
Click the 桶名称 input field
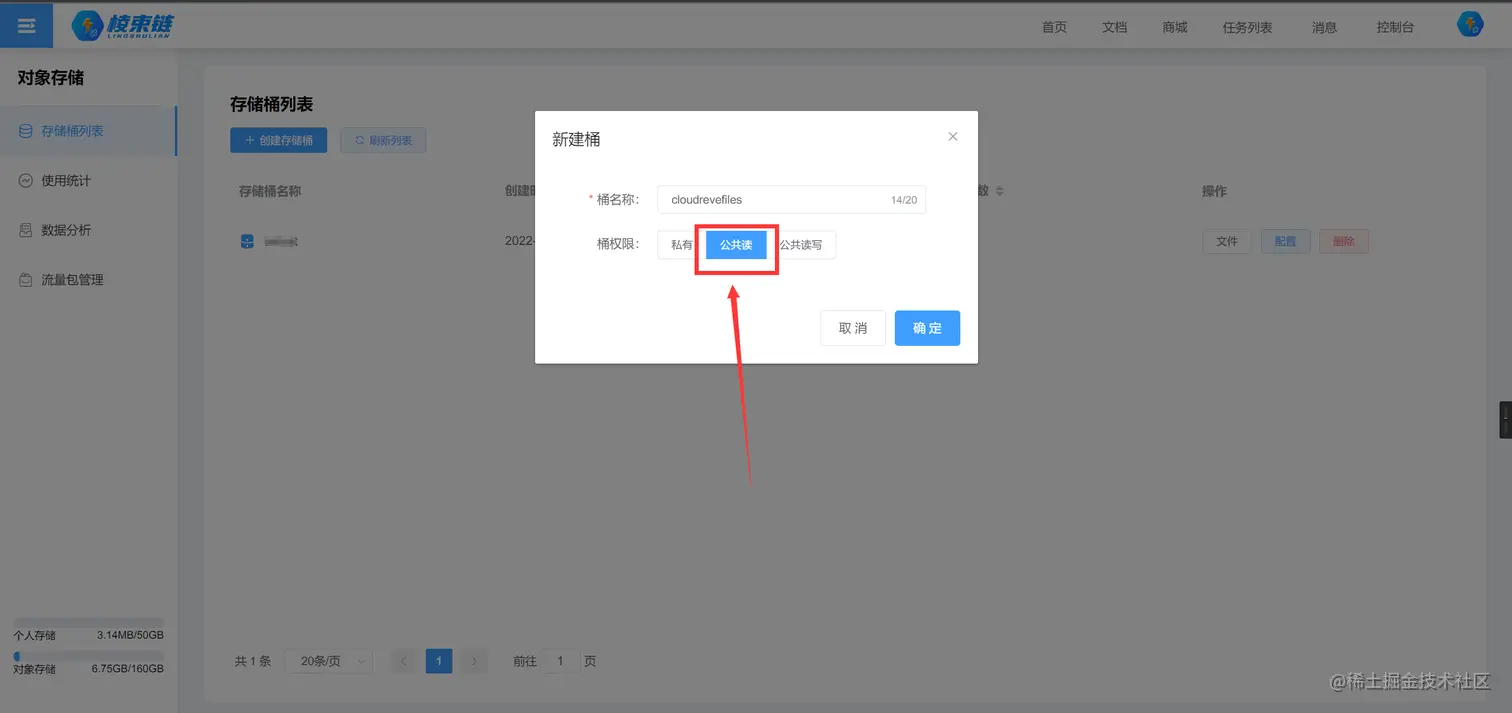[x=791, y=200]
